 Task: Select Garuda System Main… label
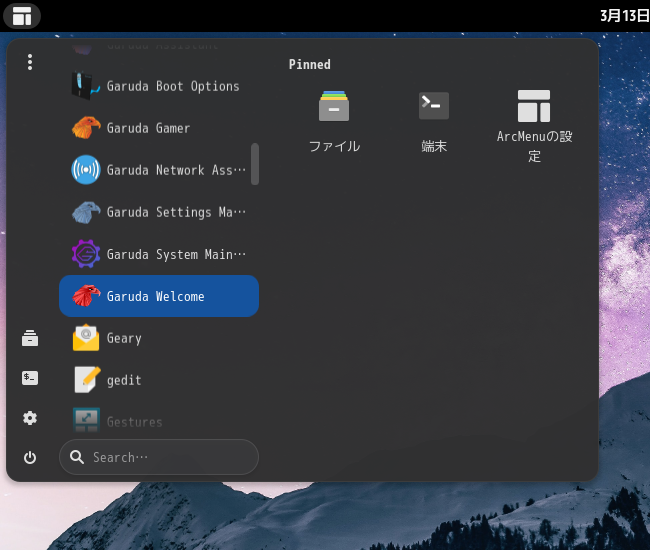click(176, 254)
